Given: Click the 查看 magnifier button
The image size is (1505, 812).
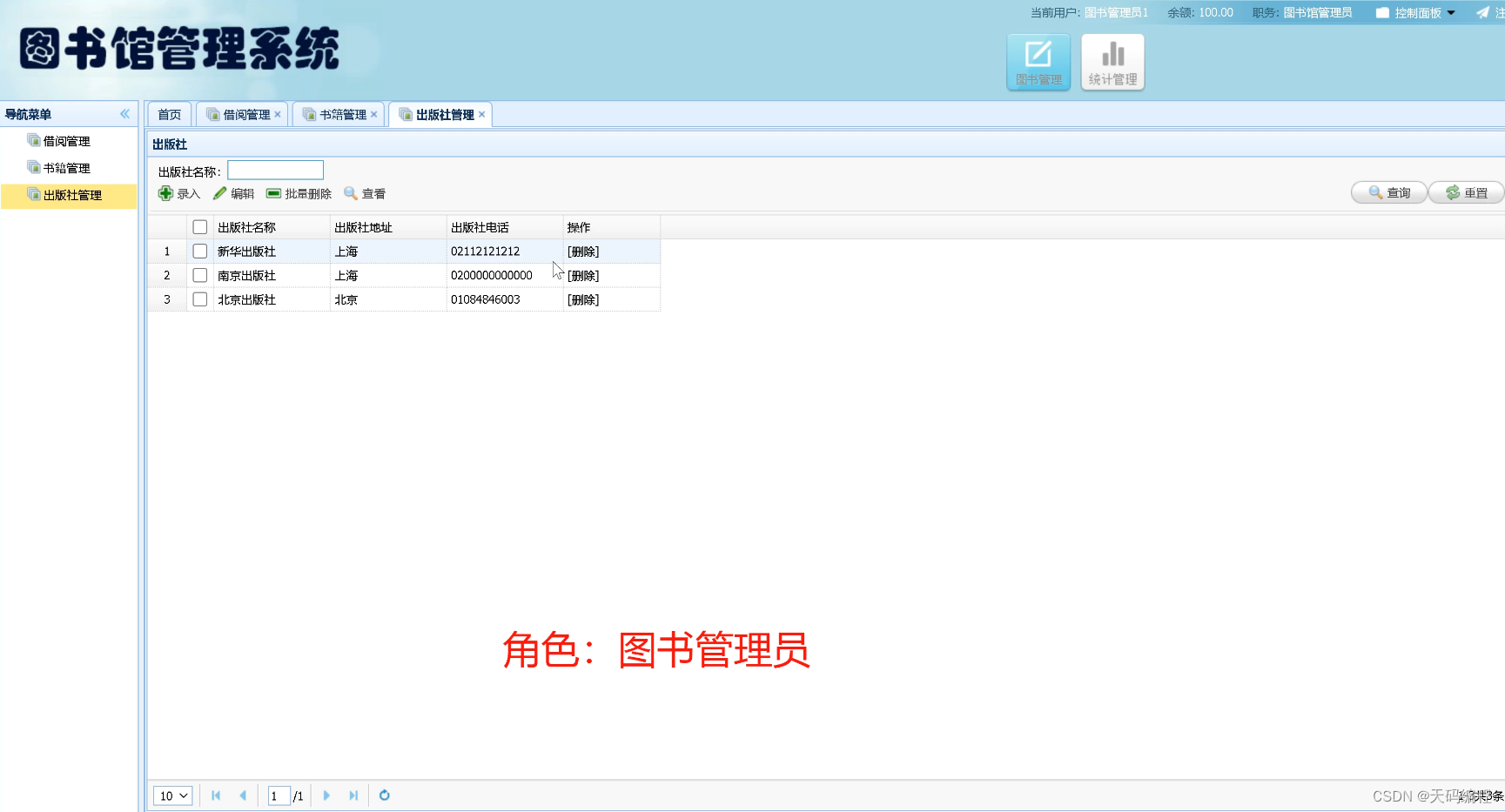Looking at the screenshot, I should coord(365,193).
